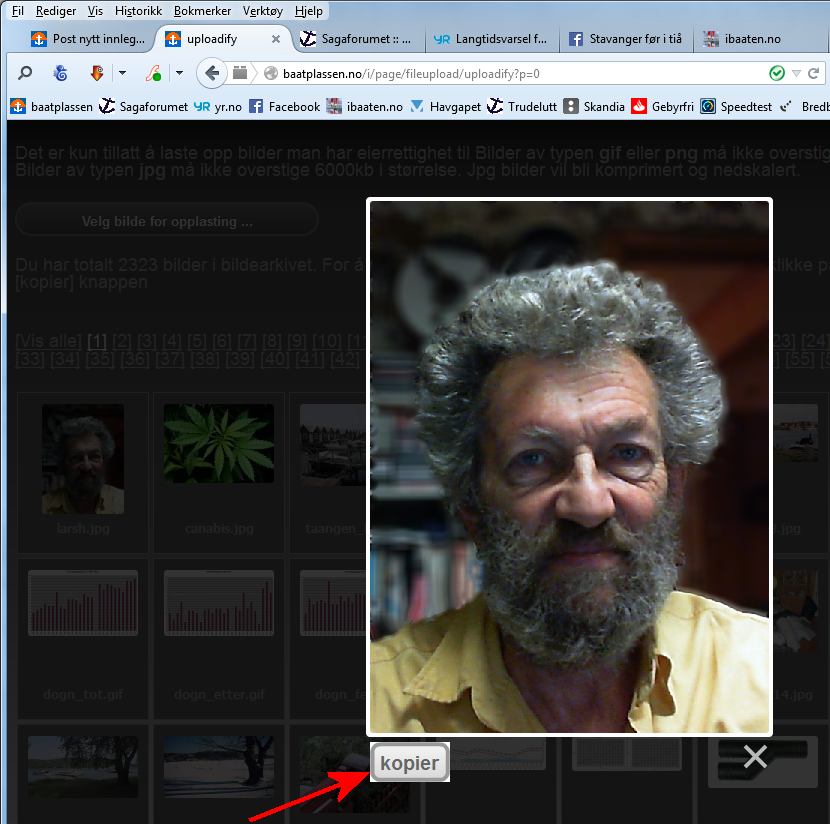Open Gebyrfri bookmark
The height and width of the screenshot is (824, 830).
tap(662, 106)
